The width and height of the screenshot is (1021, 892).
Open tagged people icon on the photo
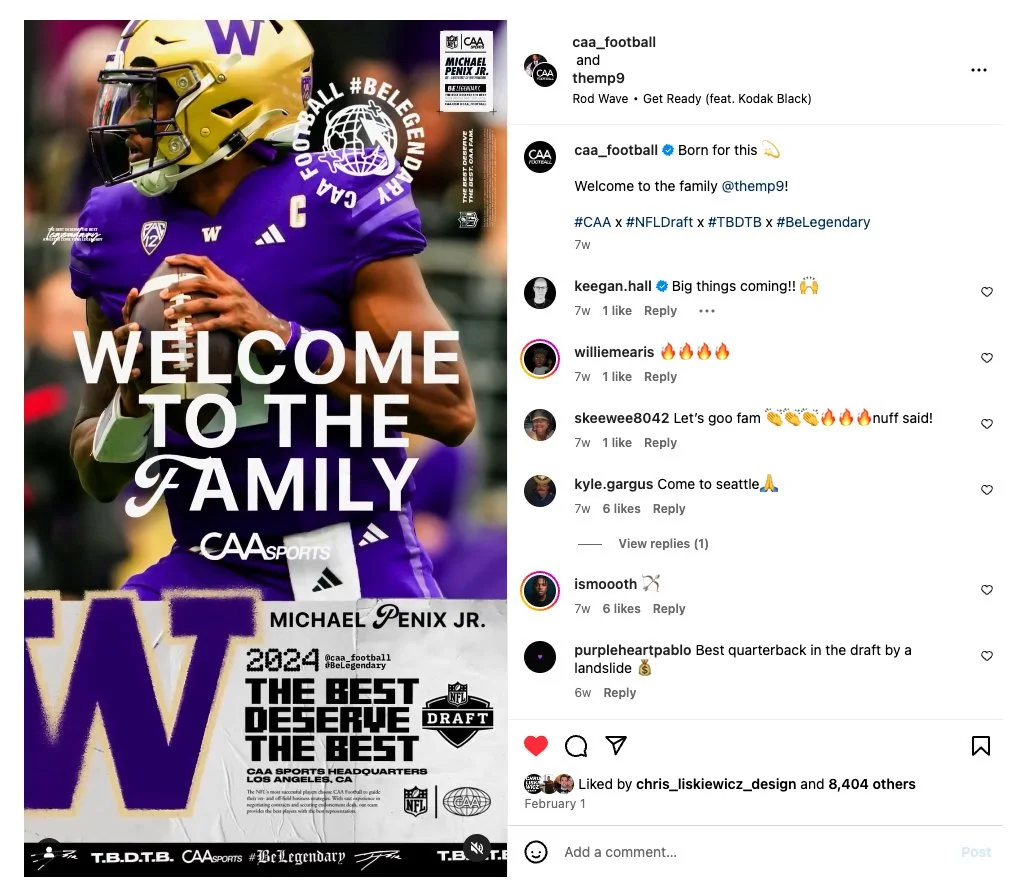tap(49, 853)
